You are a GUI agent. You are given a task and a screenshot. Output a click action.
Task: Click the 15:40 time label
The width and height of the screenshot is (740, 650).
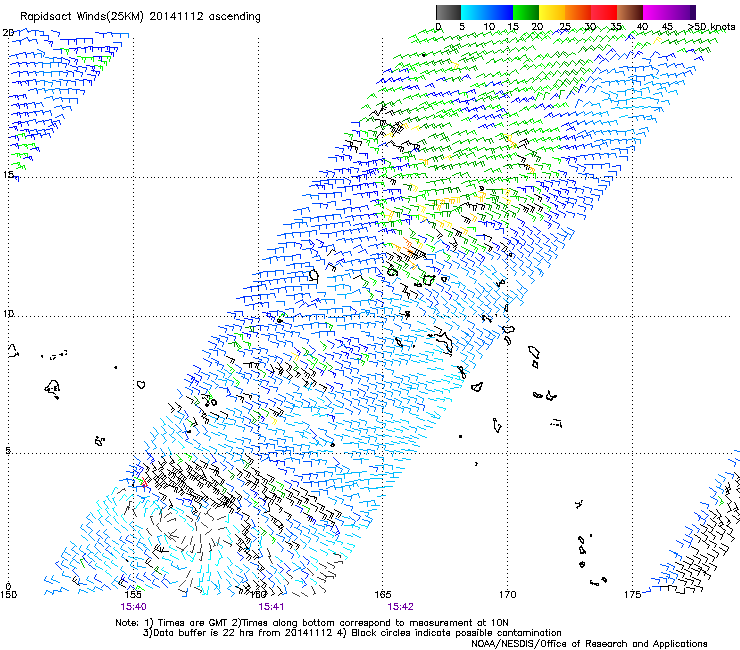click(x=134, y=607)
